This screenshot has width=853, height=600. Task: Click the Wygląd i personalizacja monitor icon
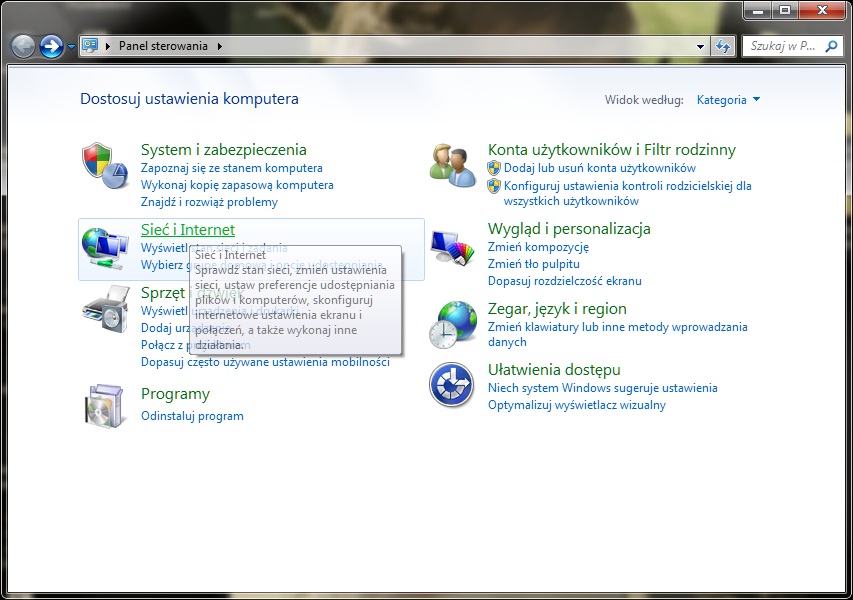coord(453,248)
